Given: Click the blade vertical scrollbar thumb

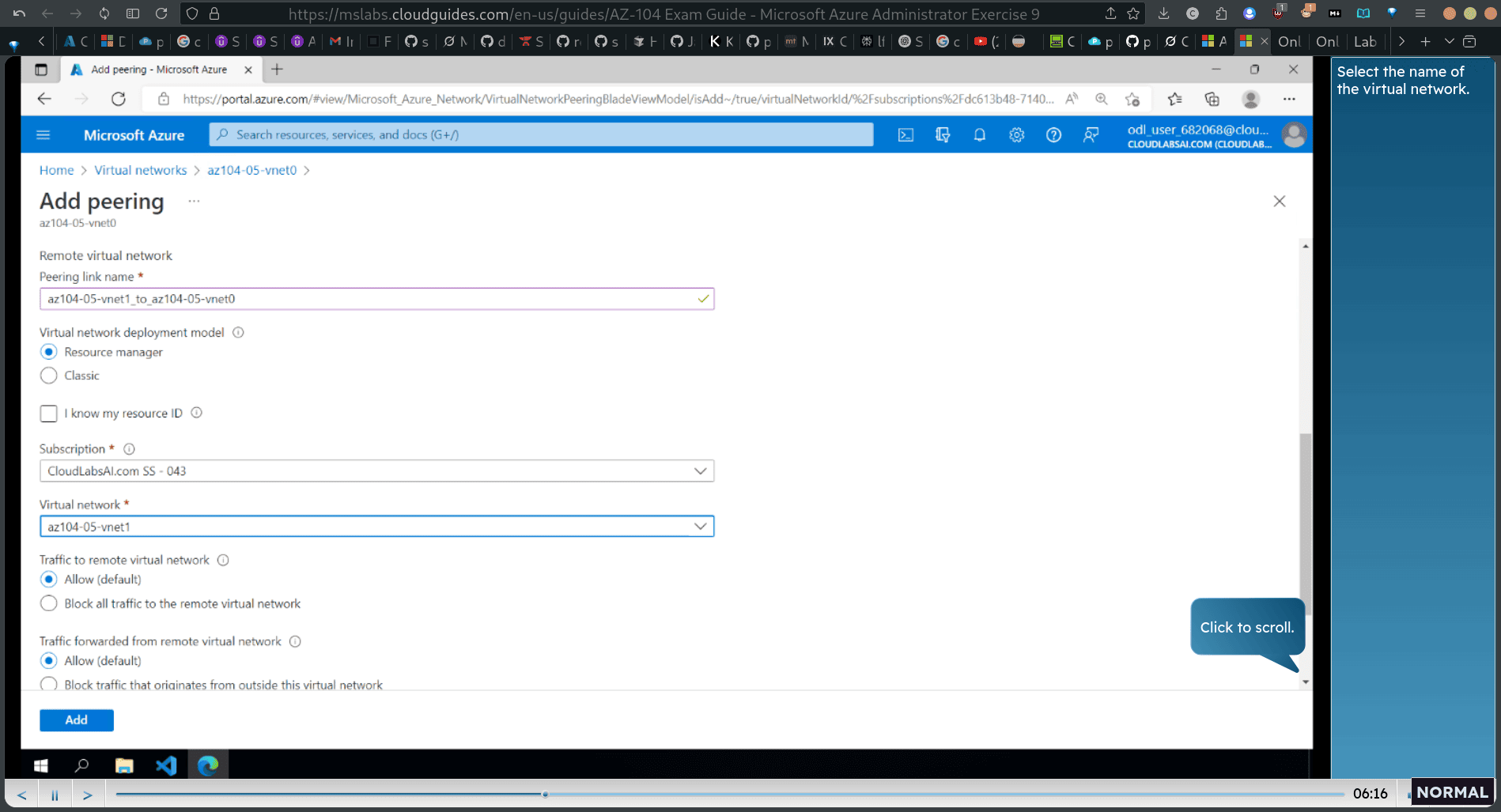Looking at the screenshot, I should click(x=1305, y=523).
